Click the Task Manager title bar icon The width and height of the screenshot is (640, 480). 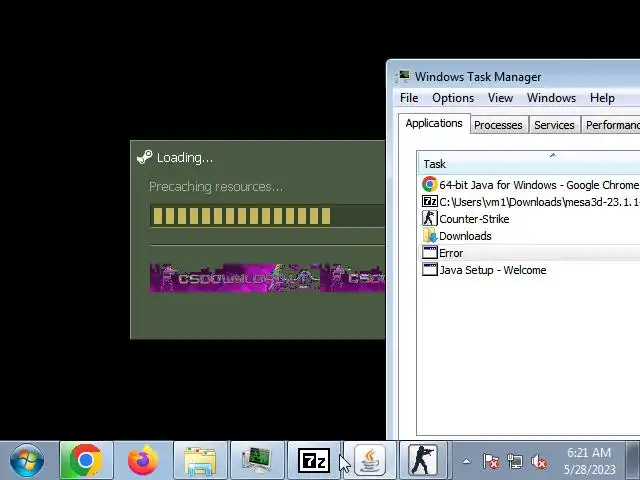[404, 76]
